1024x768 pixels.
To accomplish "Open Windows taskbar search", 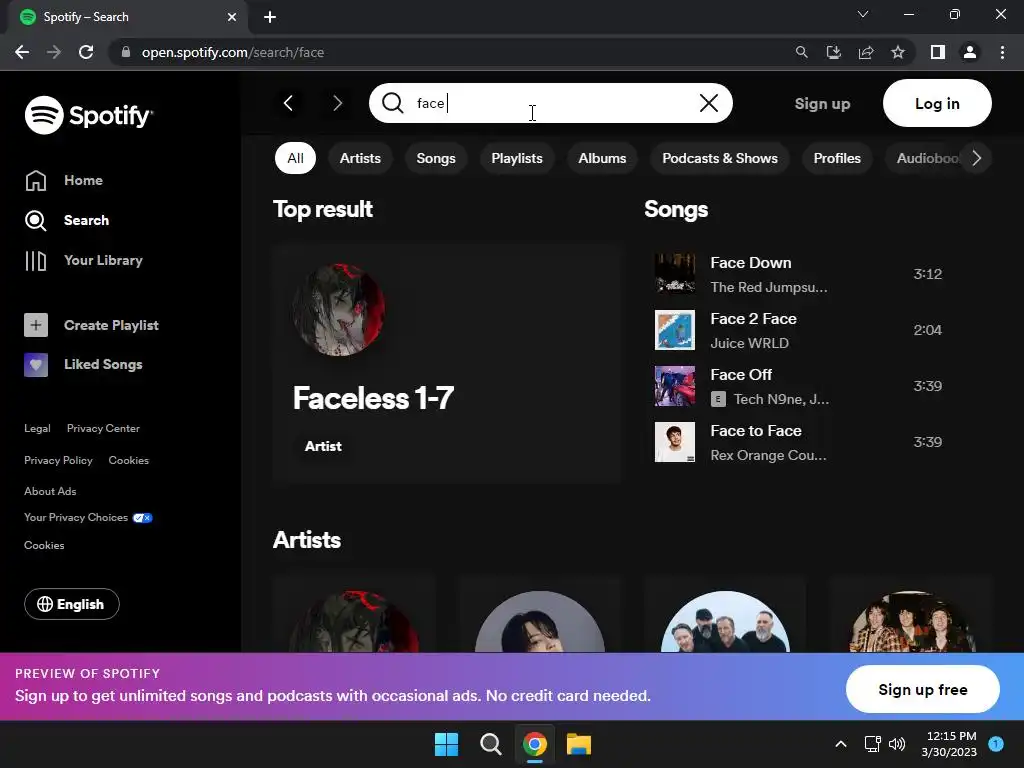I will [x=490, y=744].
